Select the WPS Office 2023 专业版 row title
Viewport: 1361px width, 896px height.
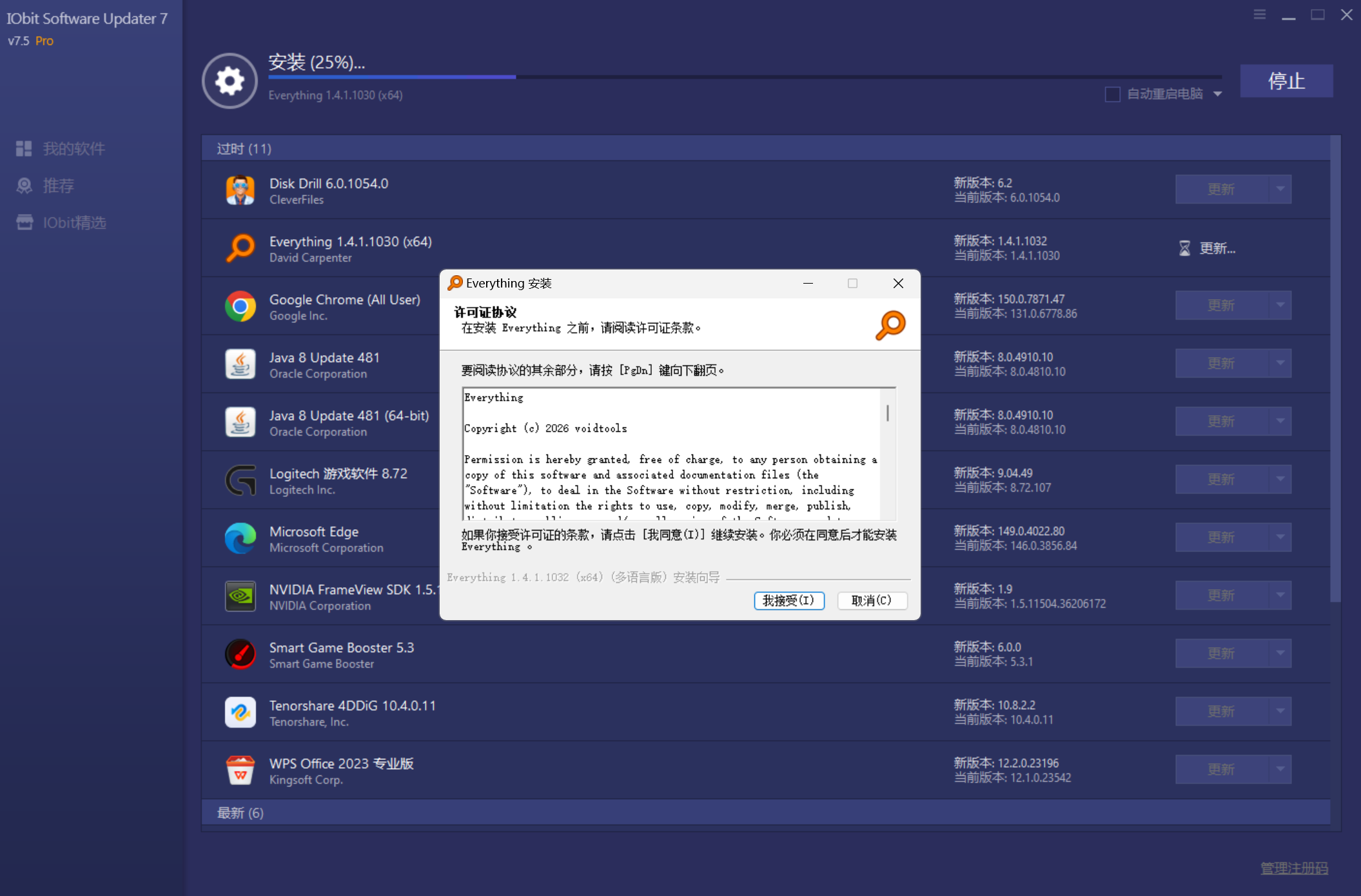point(342,764)
